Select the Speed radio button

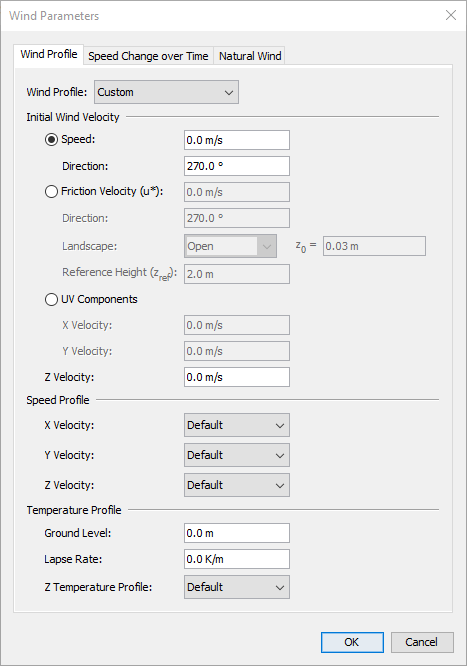click(51, 139)
